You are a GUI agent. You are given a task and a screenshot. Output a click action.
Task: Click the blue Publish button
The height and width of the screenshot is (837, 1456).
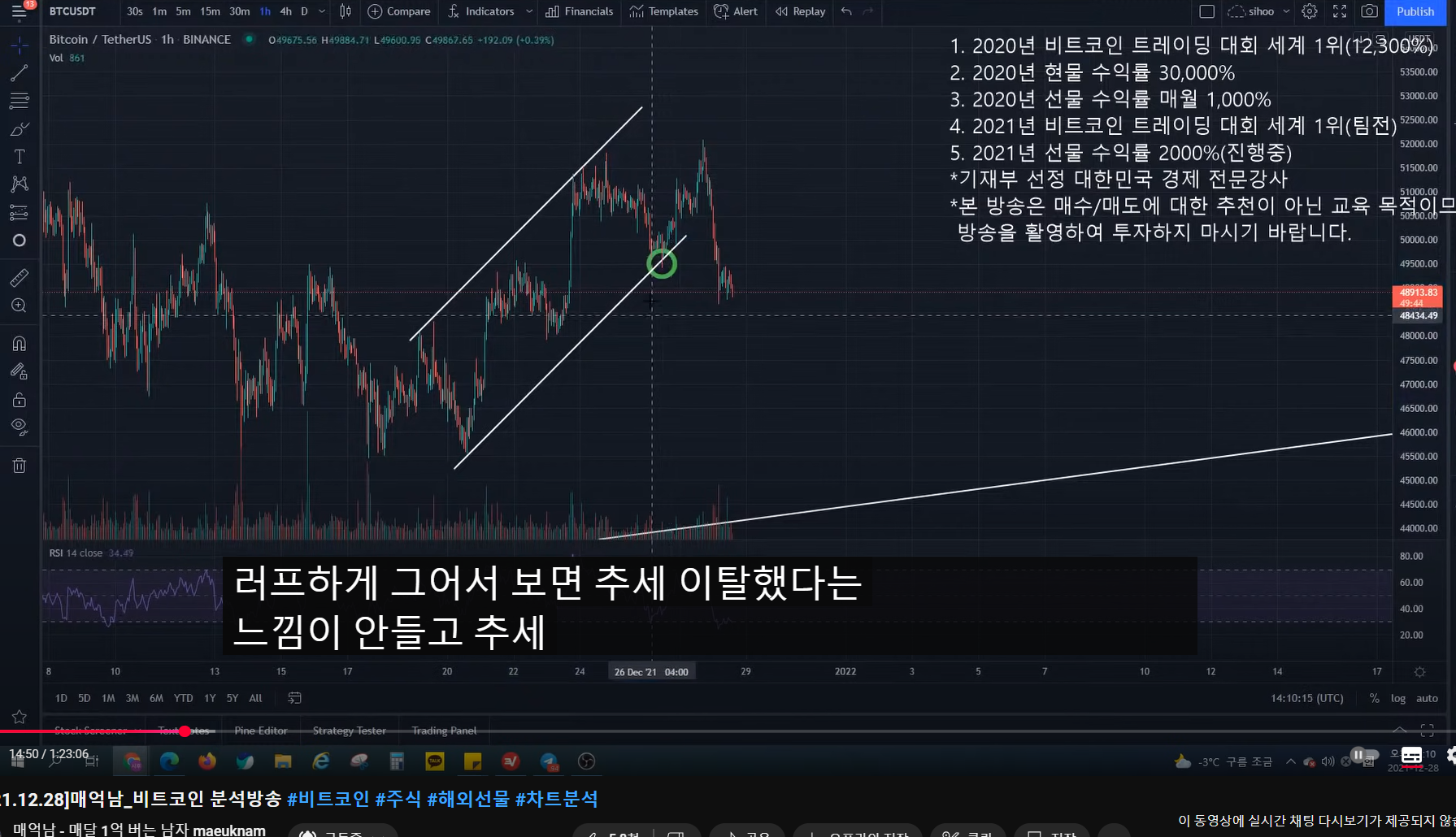(x=1415, y=11)
